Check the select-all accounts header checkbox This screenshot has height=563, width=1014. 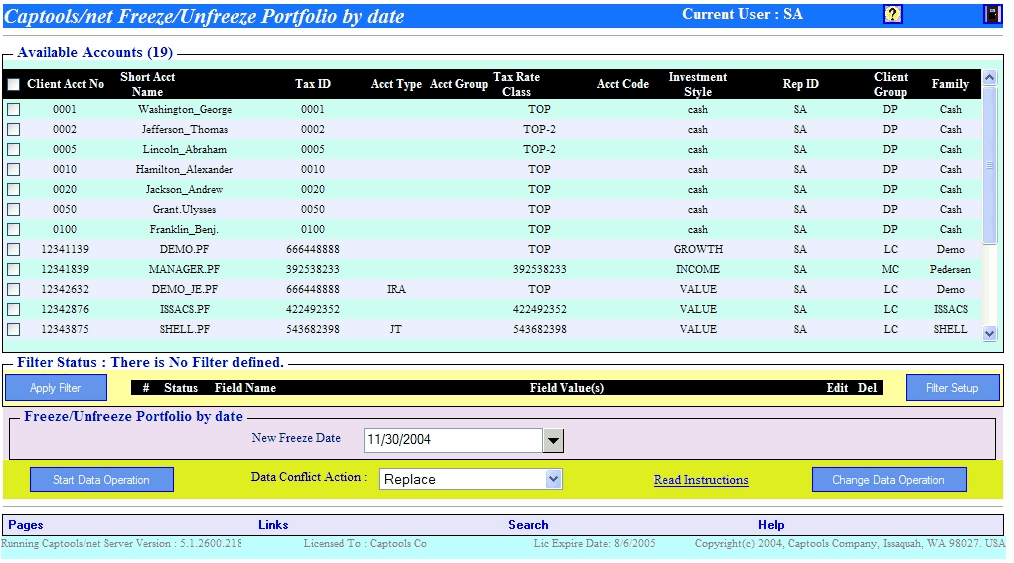click(13, 85)
